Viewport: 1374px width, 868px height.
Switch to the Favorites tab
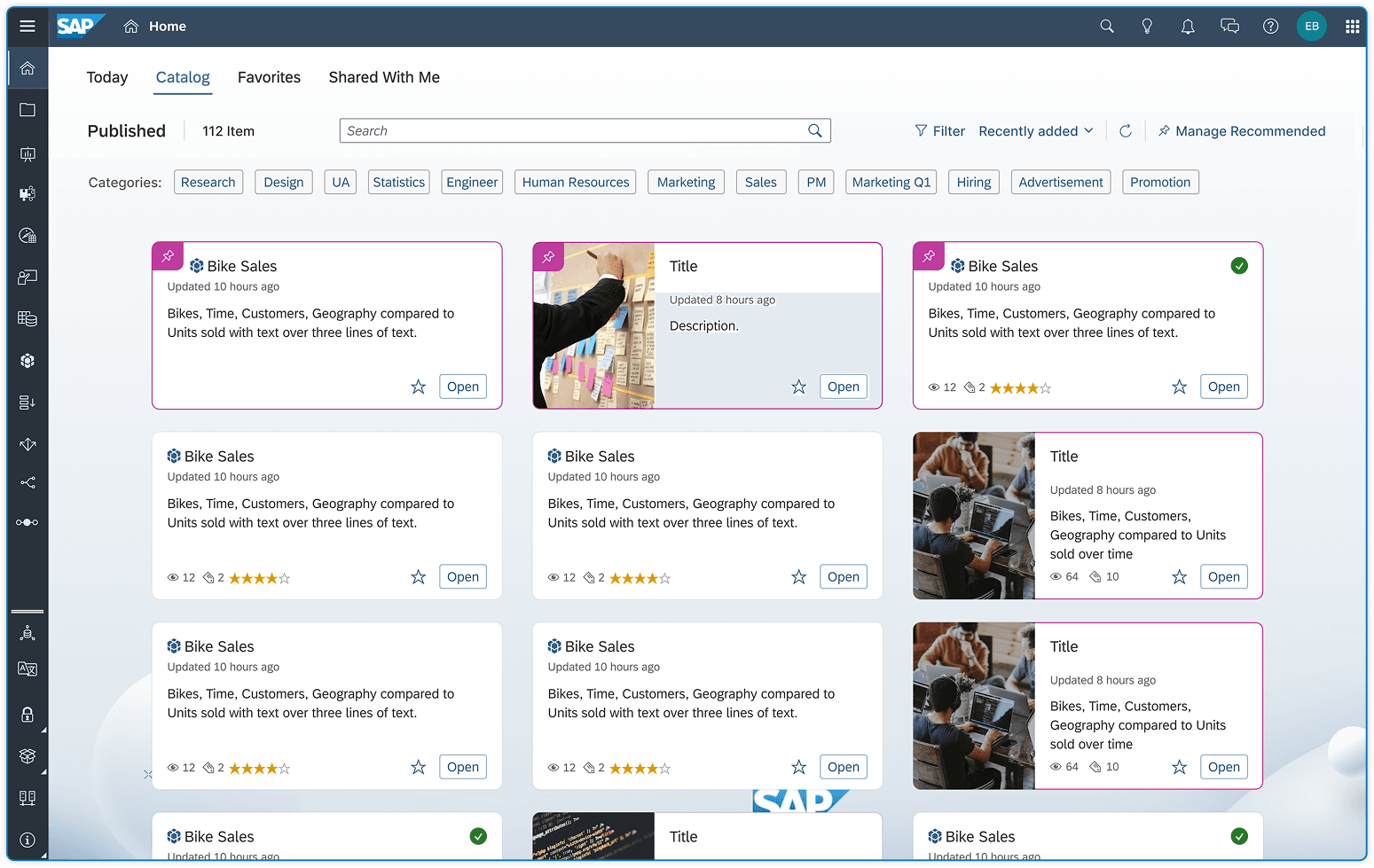pyautogui.click(x=269, y=77)
